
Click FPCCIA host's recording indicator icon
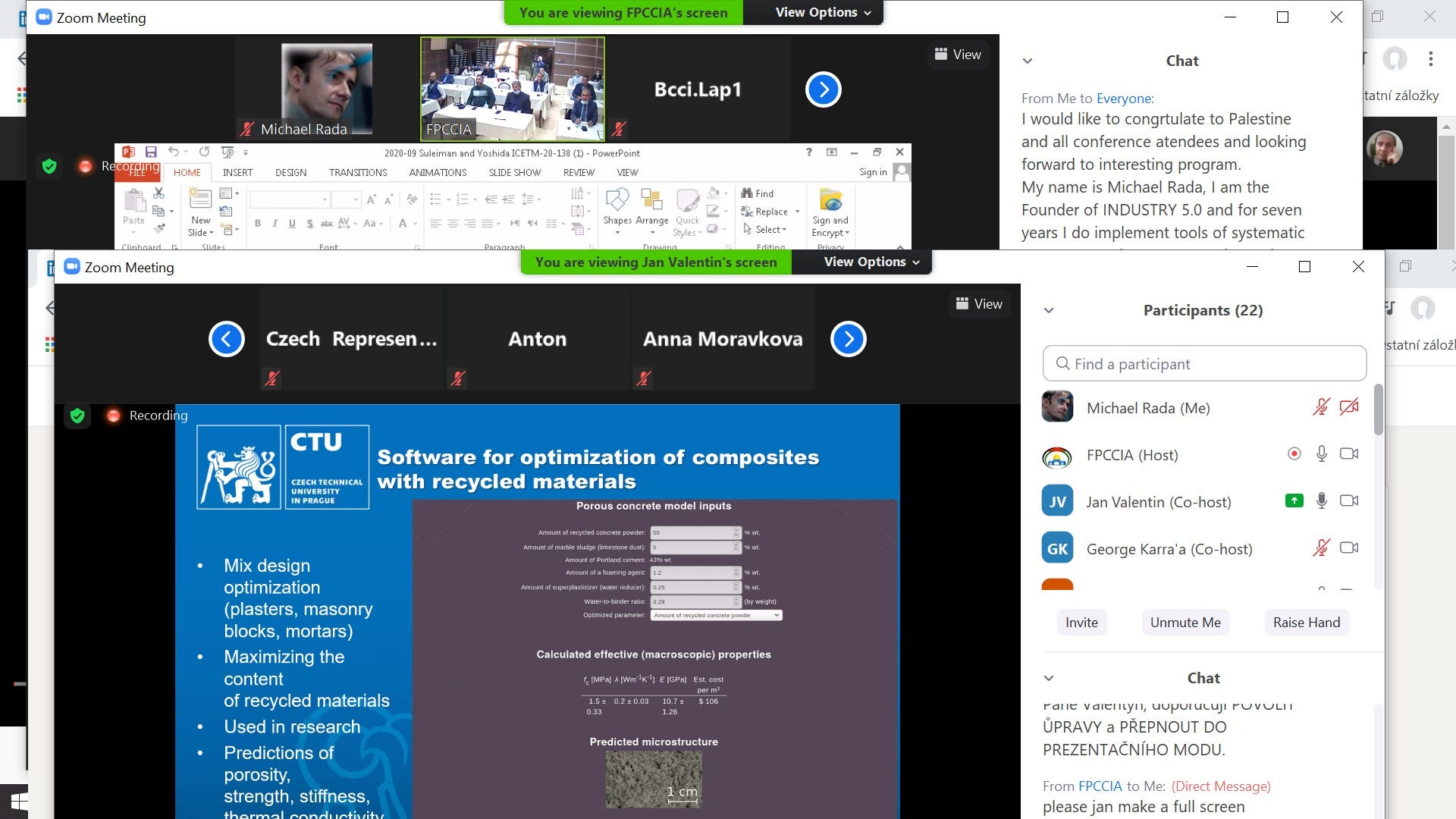tap(1294, 454)
